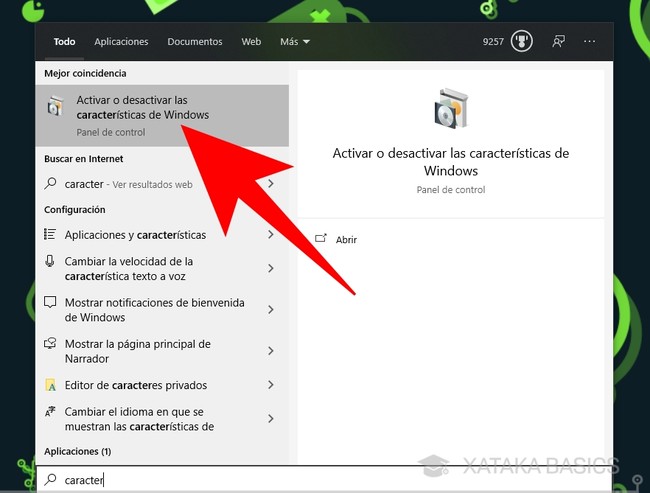Screen dimensions: 650x493
Task: Open the three-dot options menu
Action: coord(589,42)
